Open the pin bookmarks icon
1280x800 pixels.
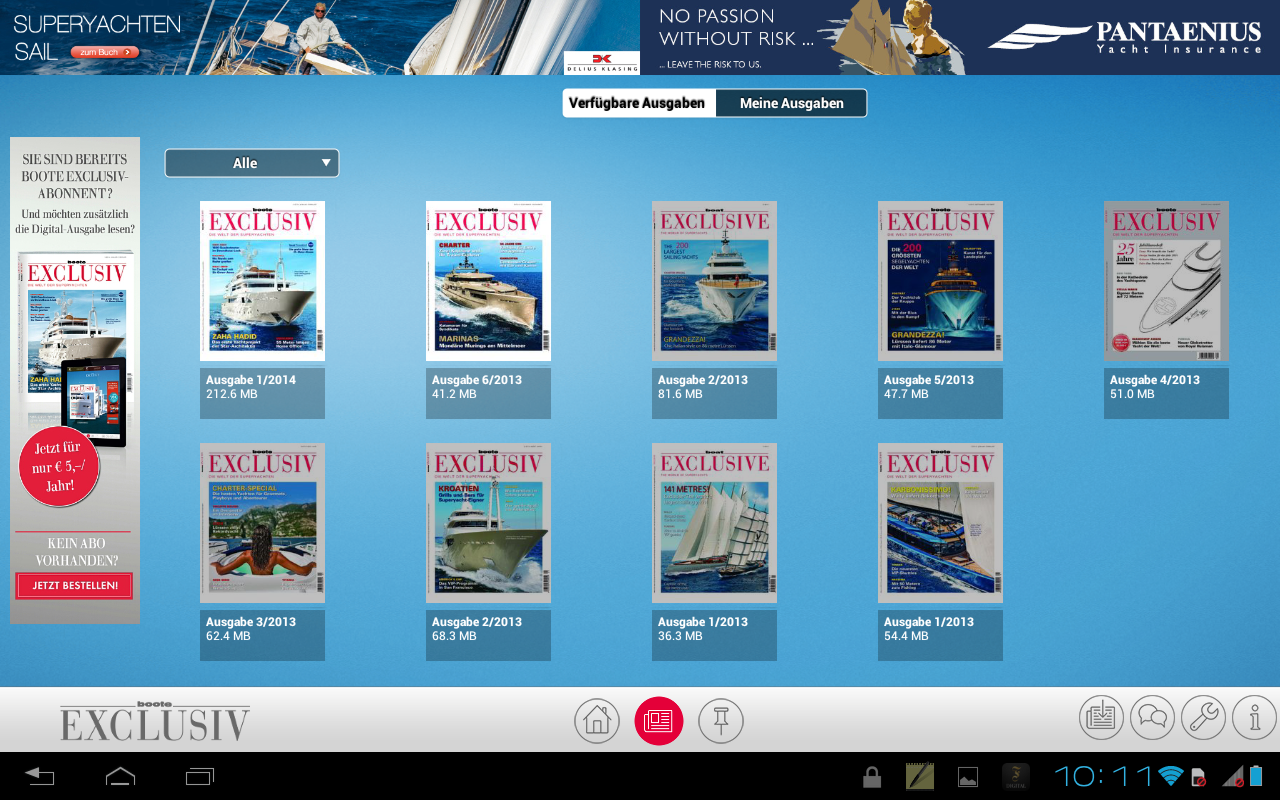click(721, 720)
